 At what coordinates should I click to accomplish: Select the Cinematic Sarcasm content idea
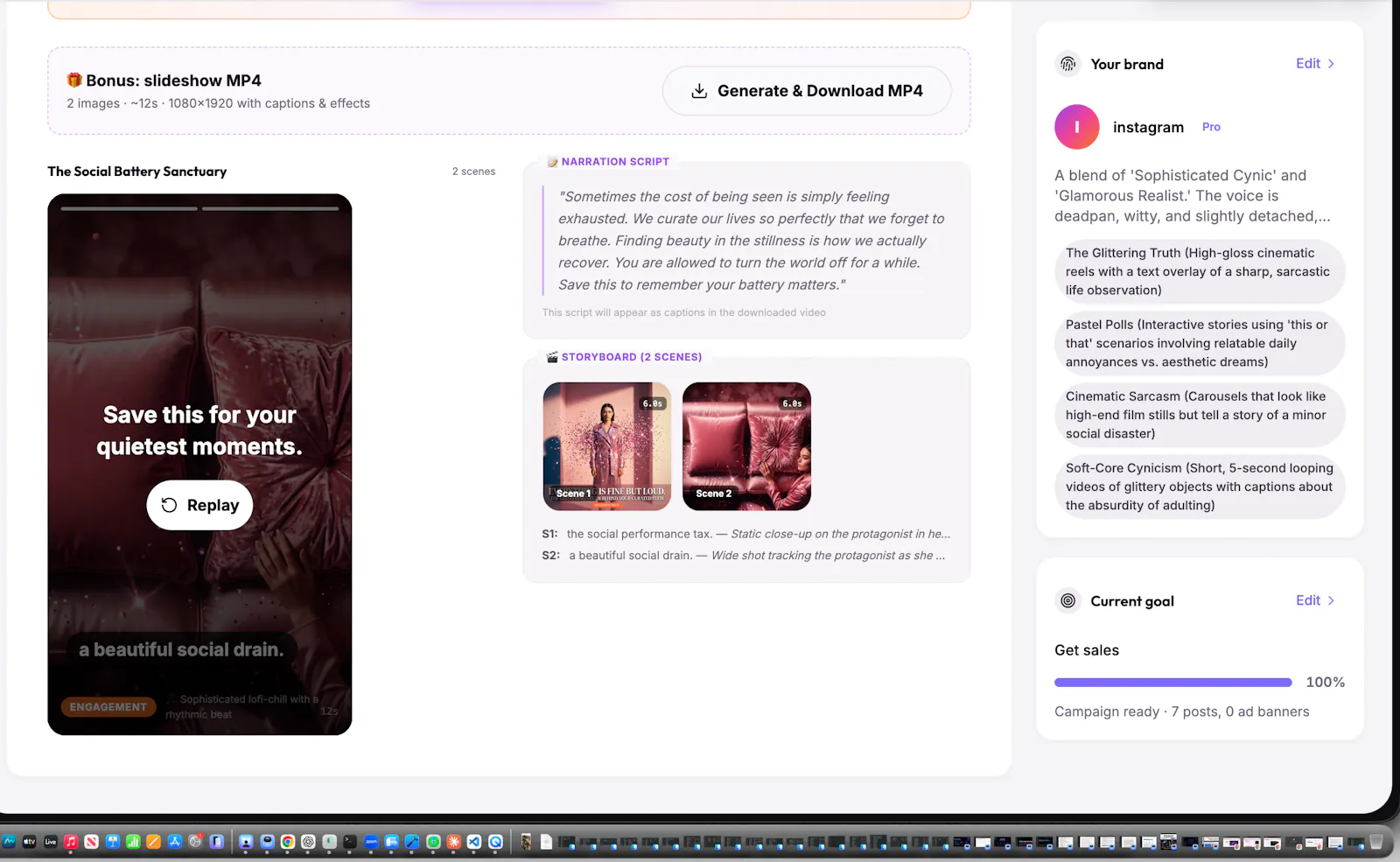pyautogui.click(x=1199, y=415)
